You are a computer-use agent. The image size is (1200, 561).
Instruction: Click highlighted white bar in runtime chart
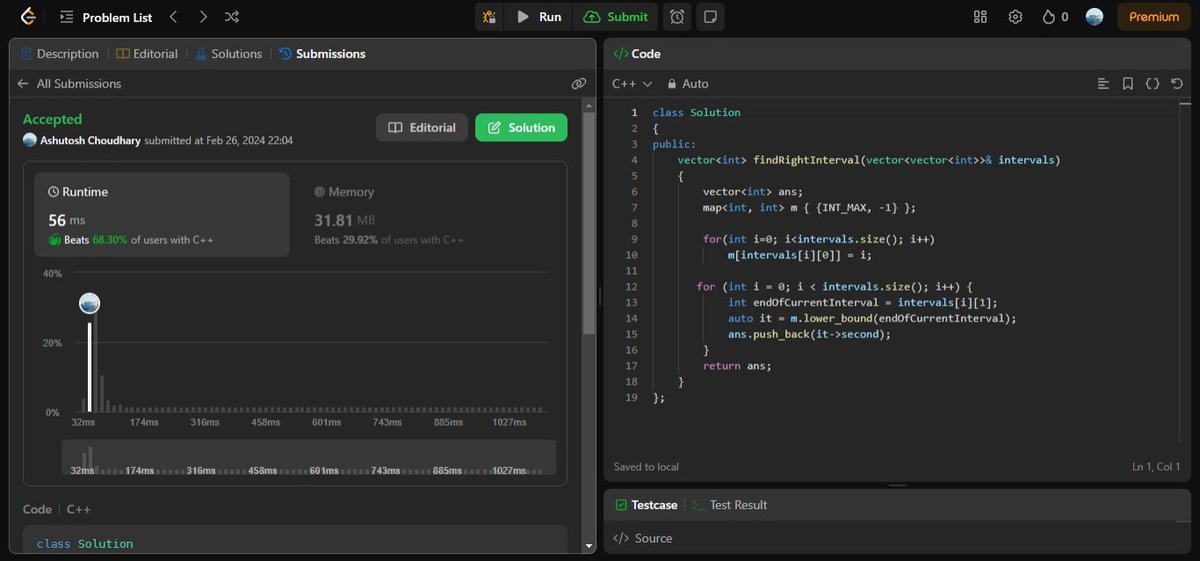click(89, 367)
